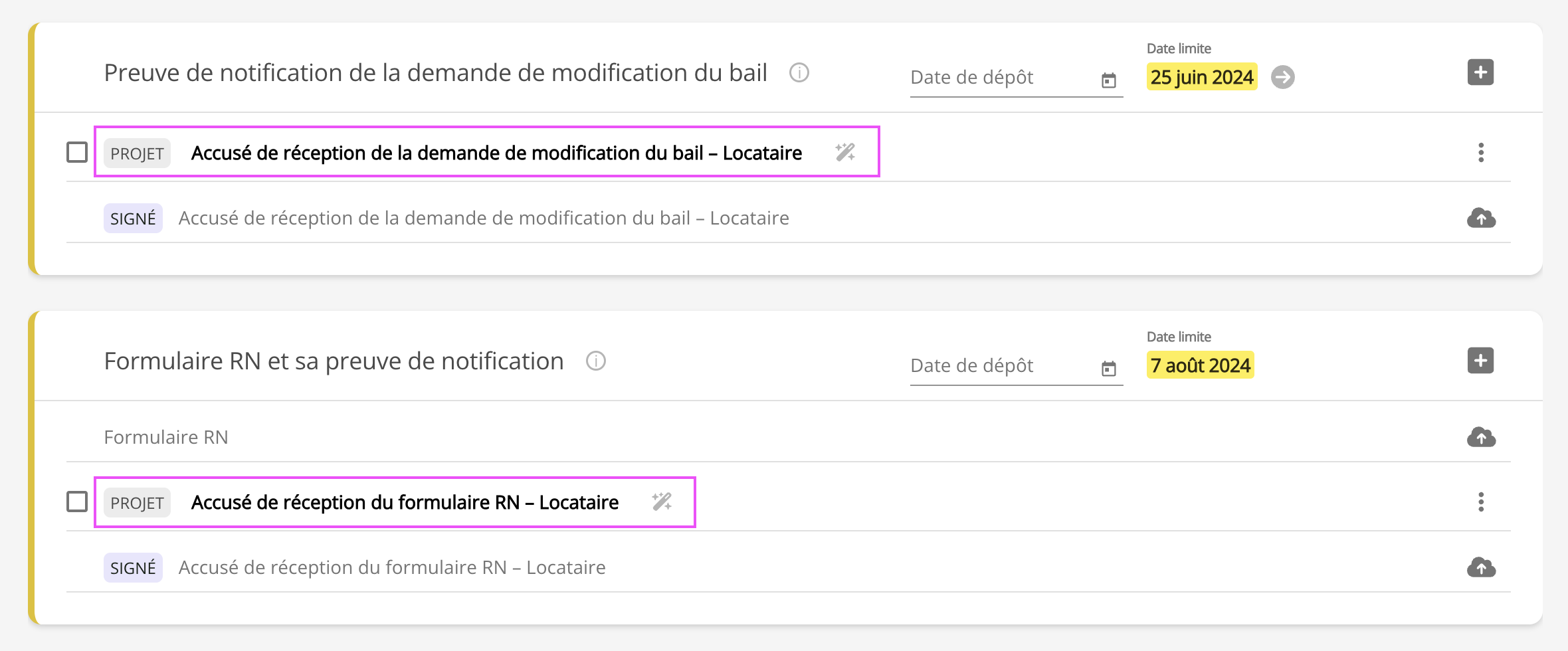
Task: Upload signed accusé for bail modification
Action: click(x=1481, y=218)
